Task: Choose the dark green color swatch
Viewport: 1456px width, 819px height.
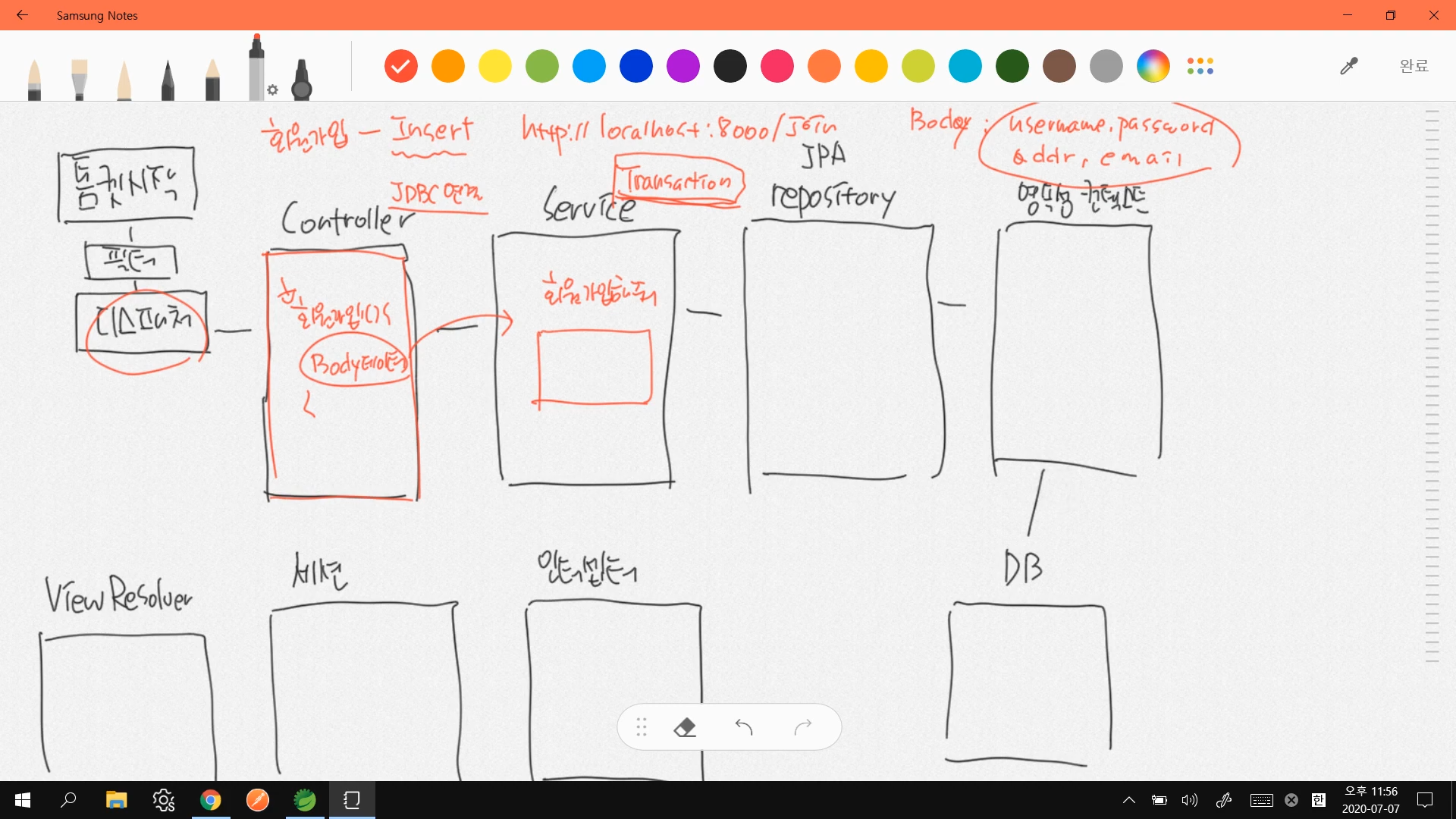Action: pyautogui.click(x=1012, y=67)
